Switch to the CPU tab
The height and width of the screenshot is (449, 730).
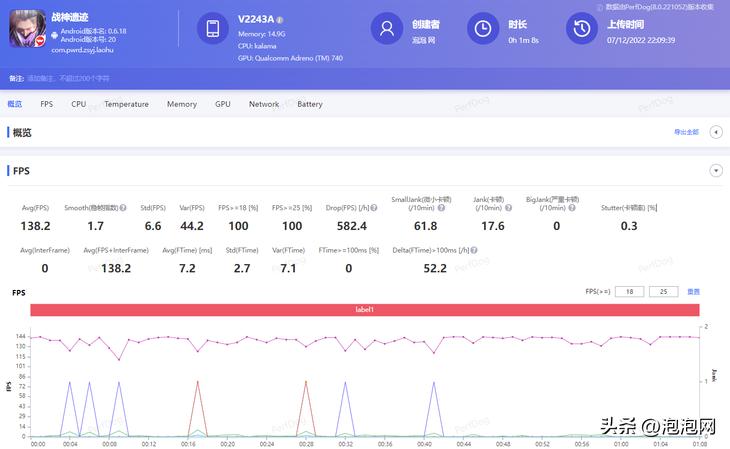pyautogui.click(x=78, y=104)
